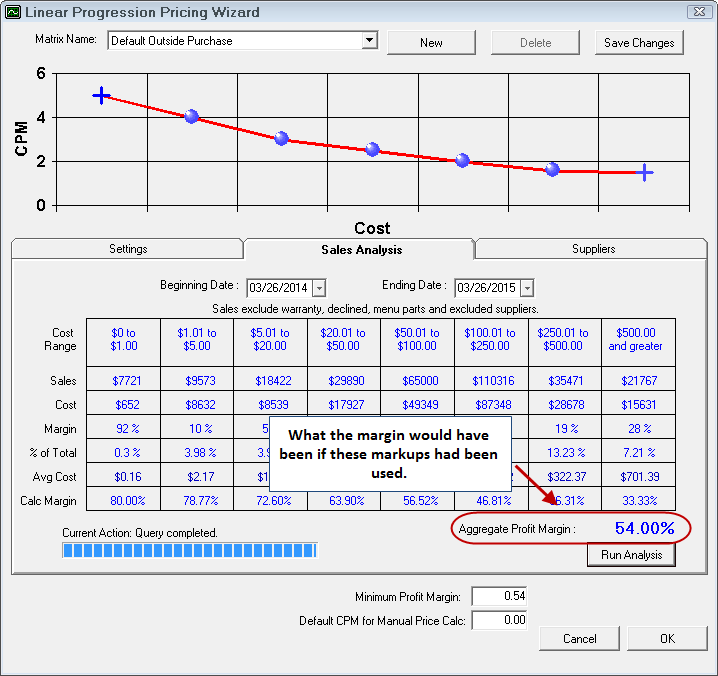This screenshot has height=676, width=718.
Task: Close the Linear Progression Pricing Wizard window
Action: (x=698, y=13)
